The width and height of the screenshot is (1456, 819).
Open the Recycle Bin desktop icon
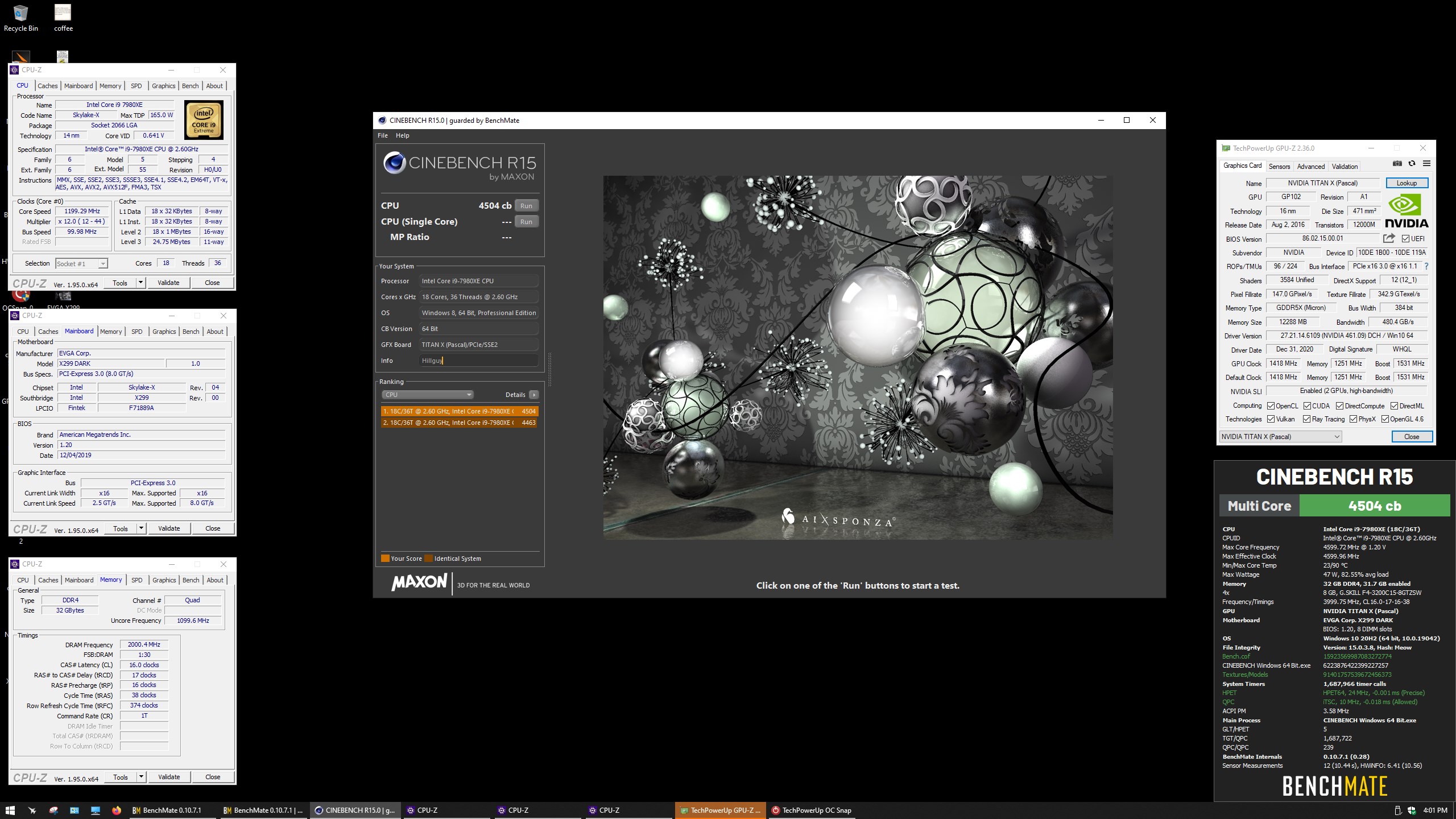(x=21, y=18)
